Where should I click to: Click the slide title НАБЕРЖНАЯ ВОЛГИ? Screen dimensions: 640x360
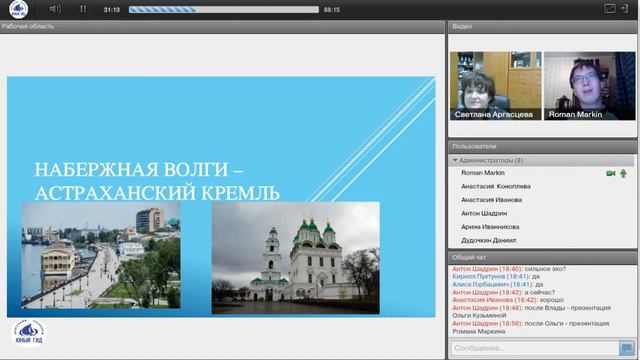(x=157, y=181)
